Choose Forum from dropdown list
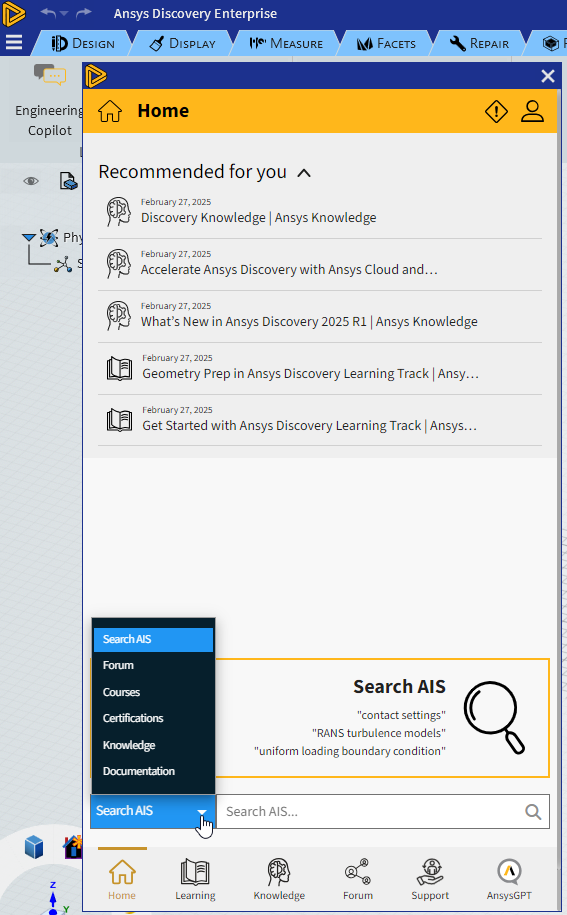Viewport: 567px width, 915px height. (x=153, y=665)
